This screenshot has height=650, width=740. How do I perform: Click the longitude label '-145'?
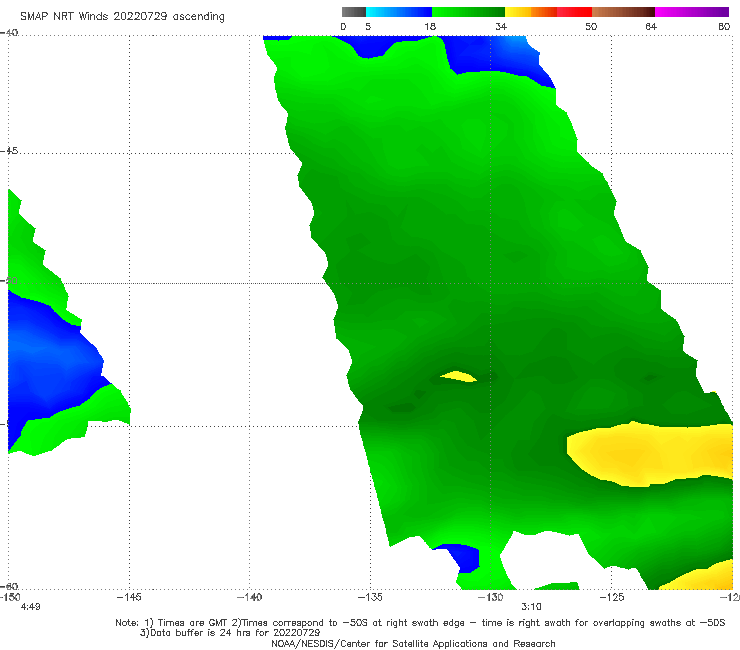(129, 598)
